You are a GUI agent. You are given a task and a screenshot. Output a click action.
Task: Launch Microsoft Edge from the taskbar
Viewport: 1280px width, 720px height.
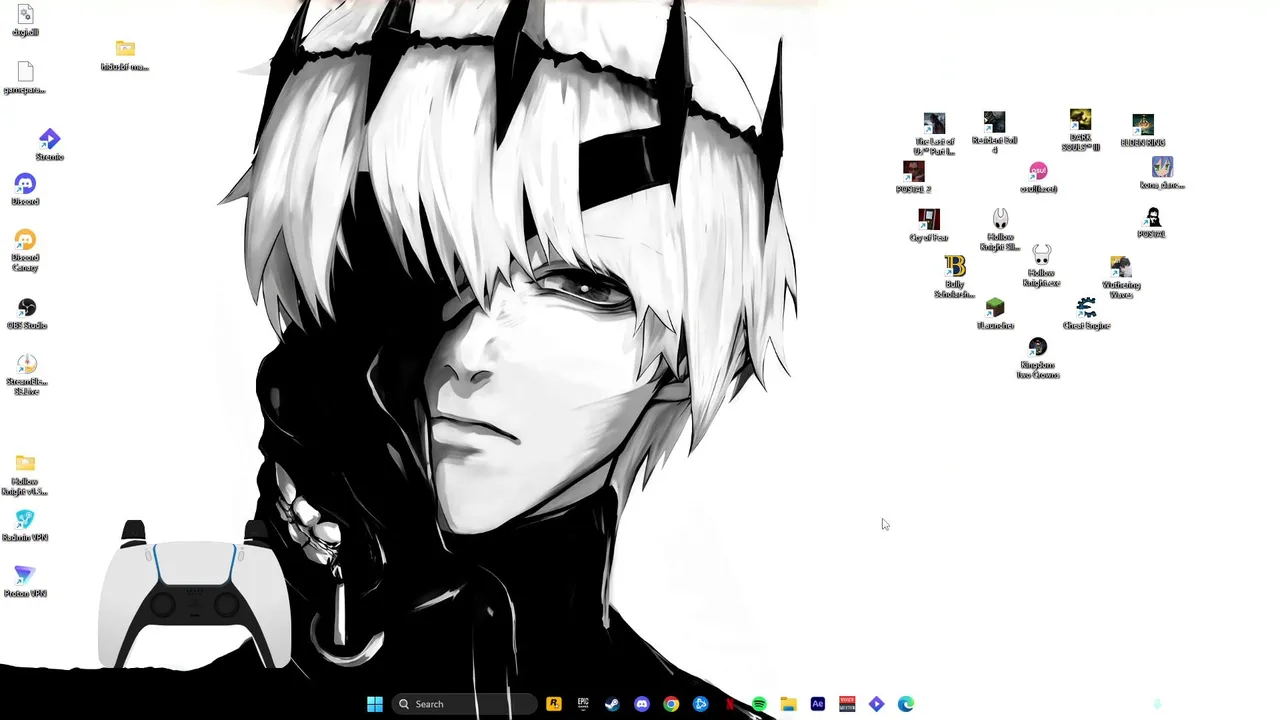(906, 704)
